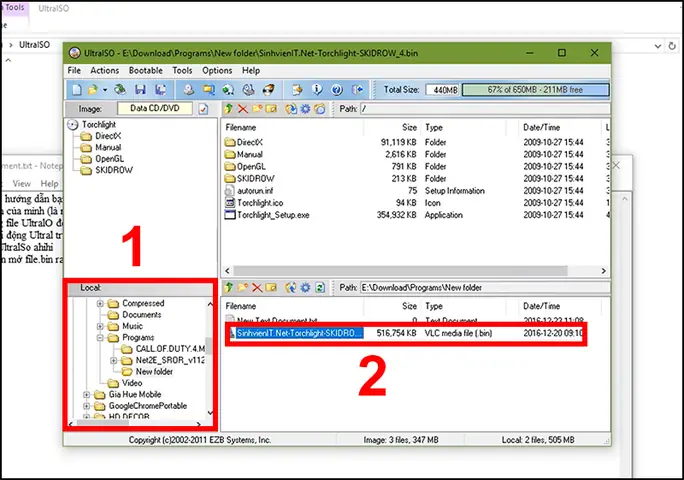Click the Make CD/DVD Image icon
The image size is (684, 480).
tap(188, 90)
